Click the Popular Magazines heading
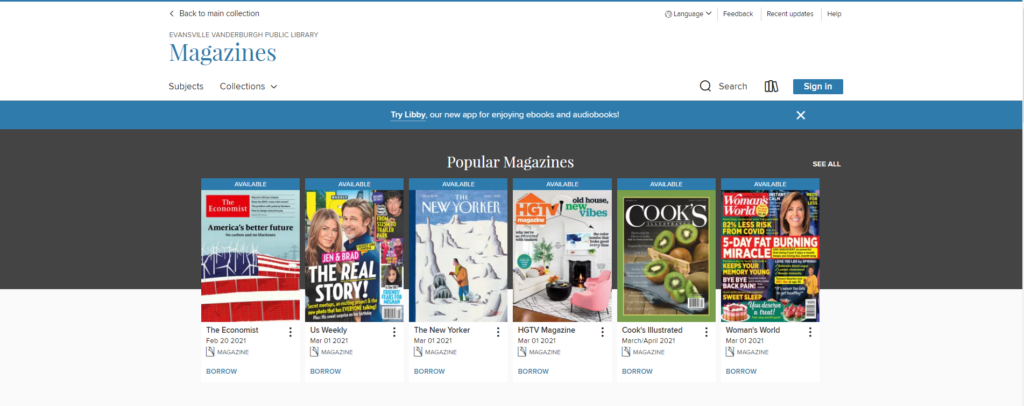 pos(510,162)
